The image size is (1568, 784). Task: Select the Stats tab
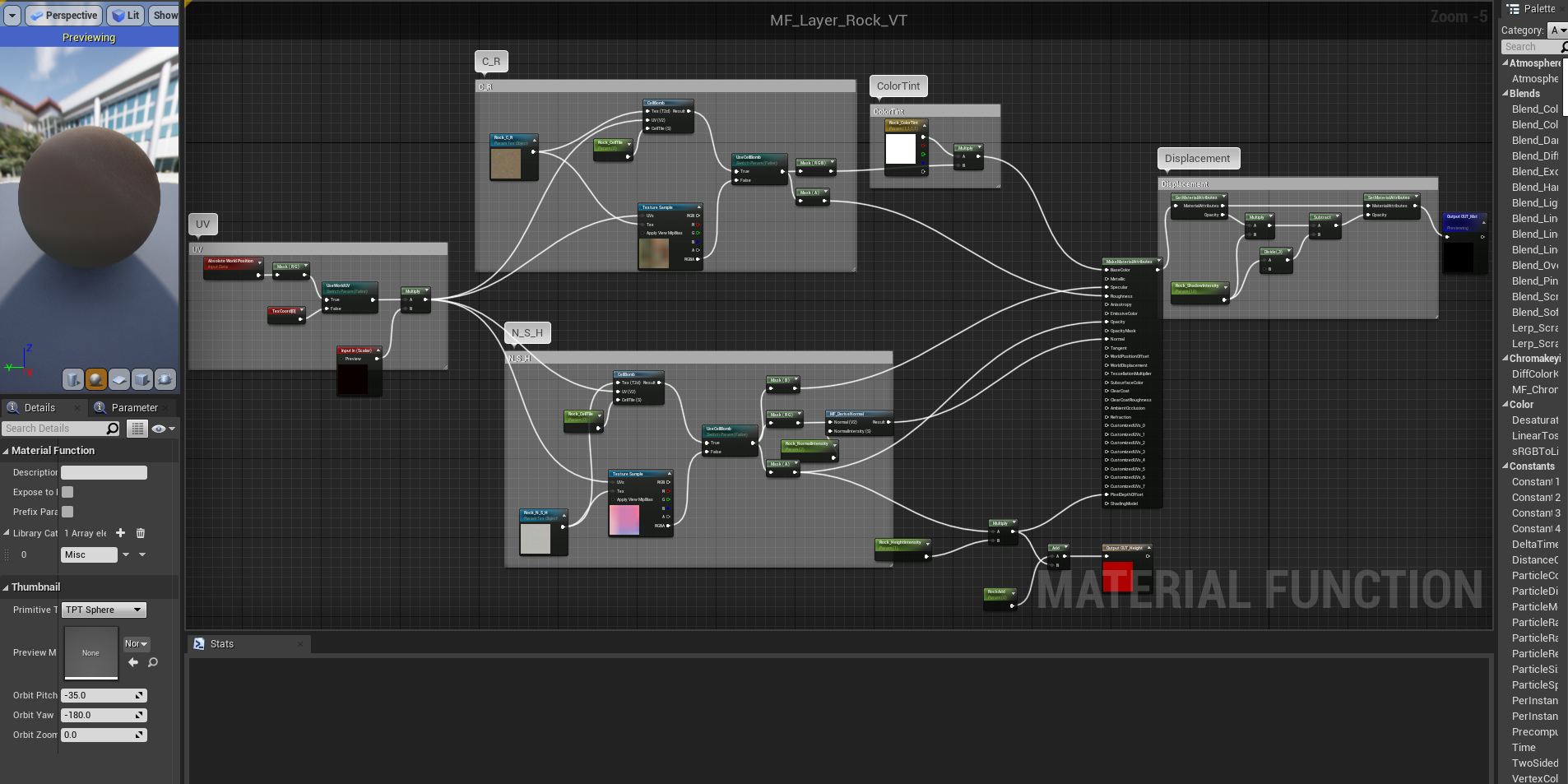click(x=221, y=644)
